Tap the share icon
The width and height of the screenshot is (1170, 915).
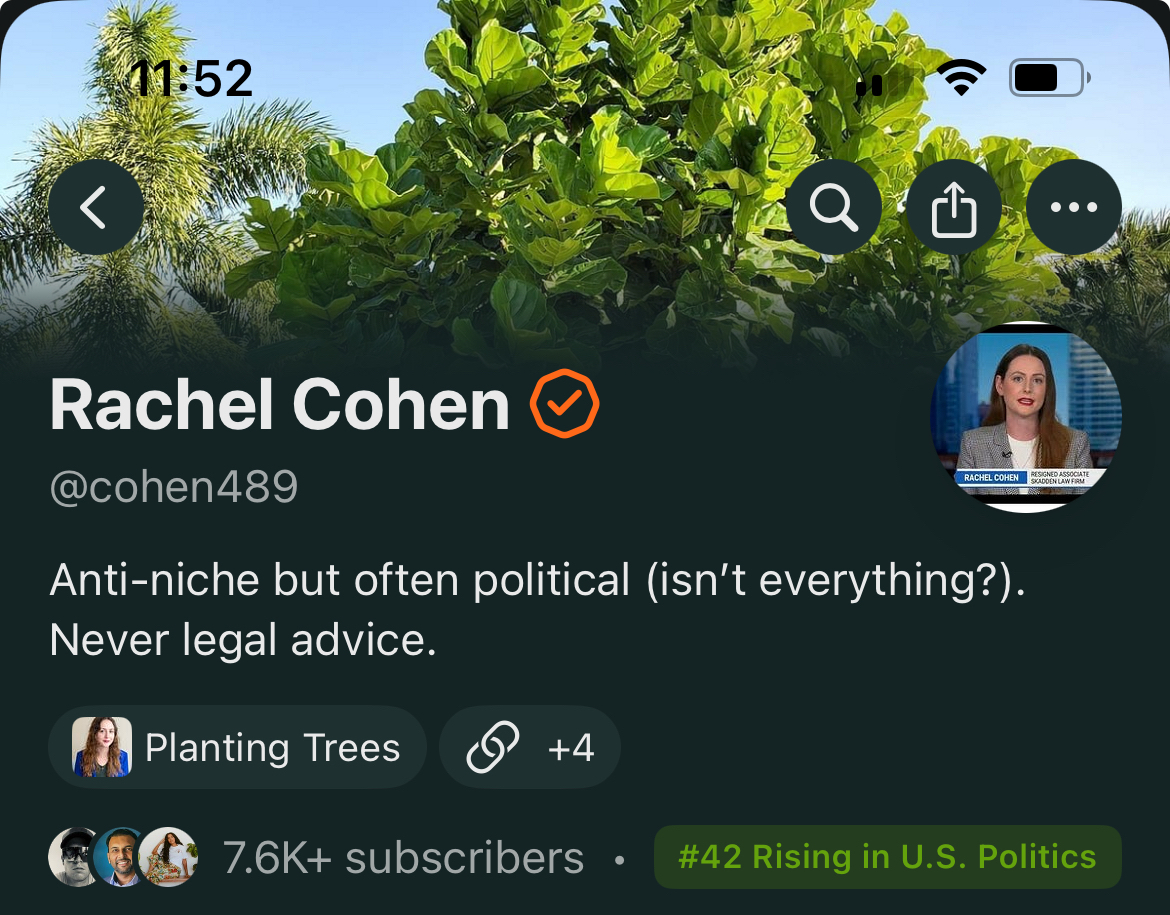954,207
